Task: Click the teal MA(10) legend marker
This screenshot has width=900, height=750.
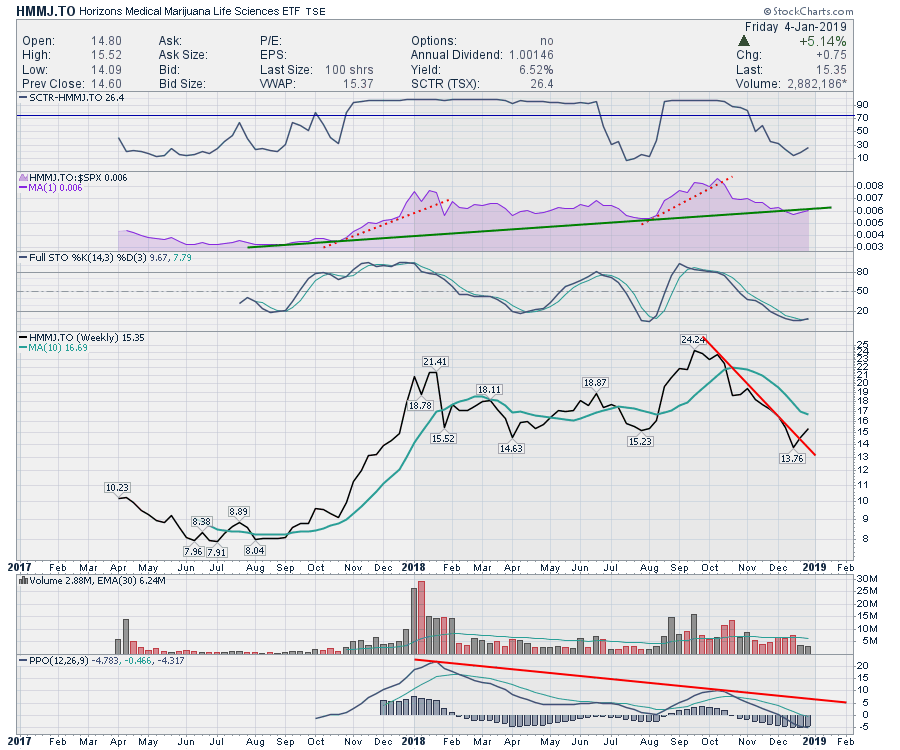Action: (24, 347)
